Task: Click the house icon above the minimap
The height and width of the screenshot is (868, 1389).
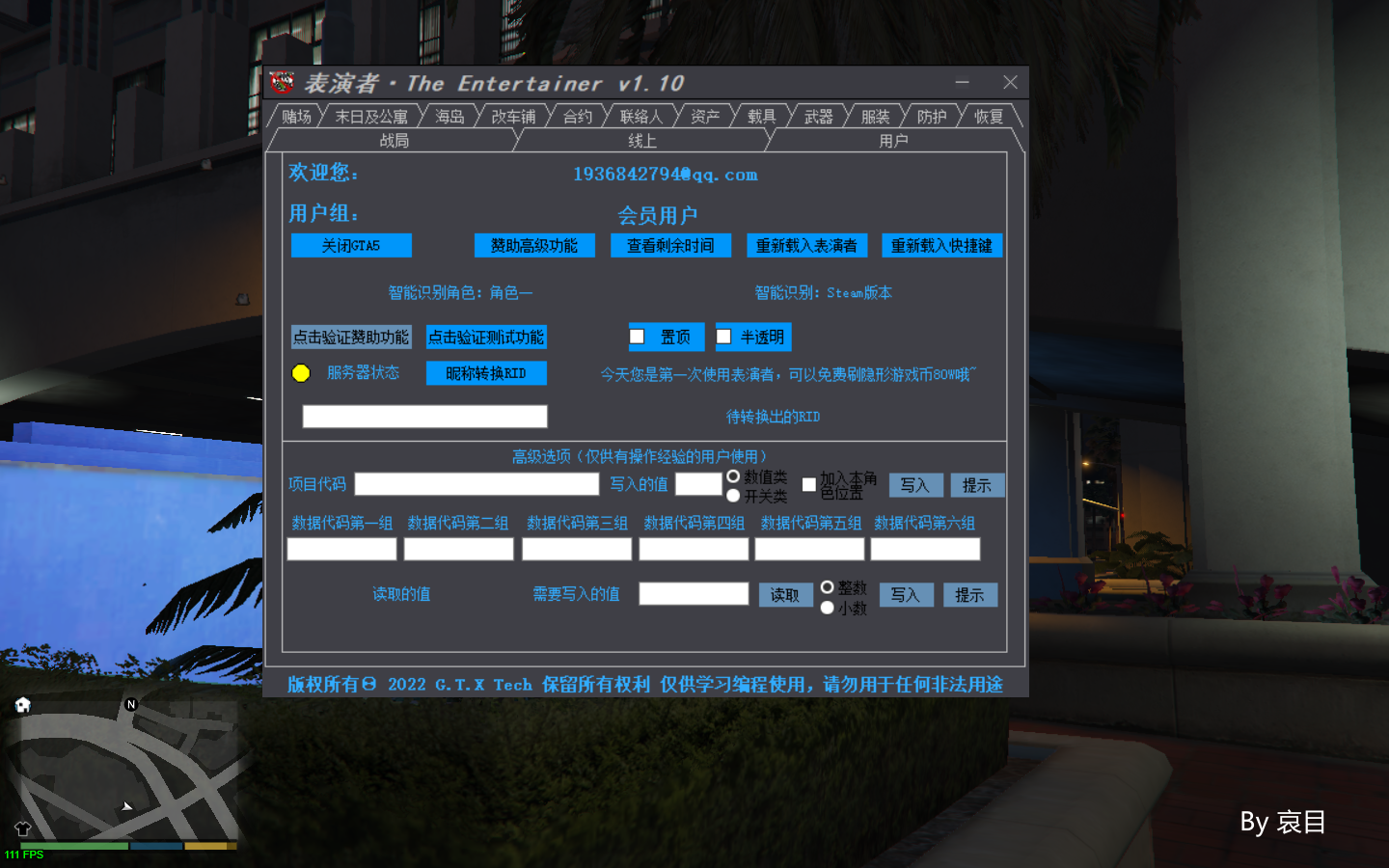Action: pyautogui.click(x=23, y=705)
